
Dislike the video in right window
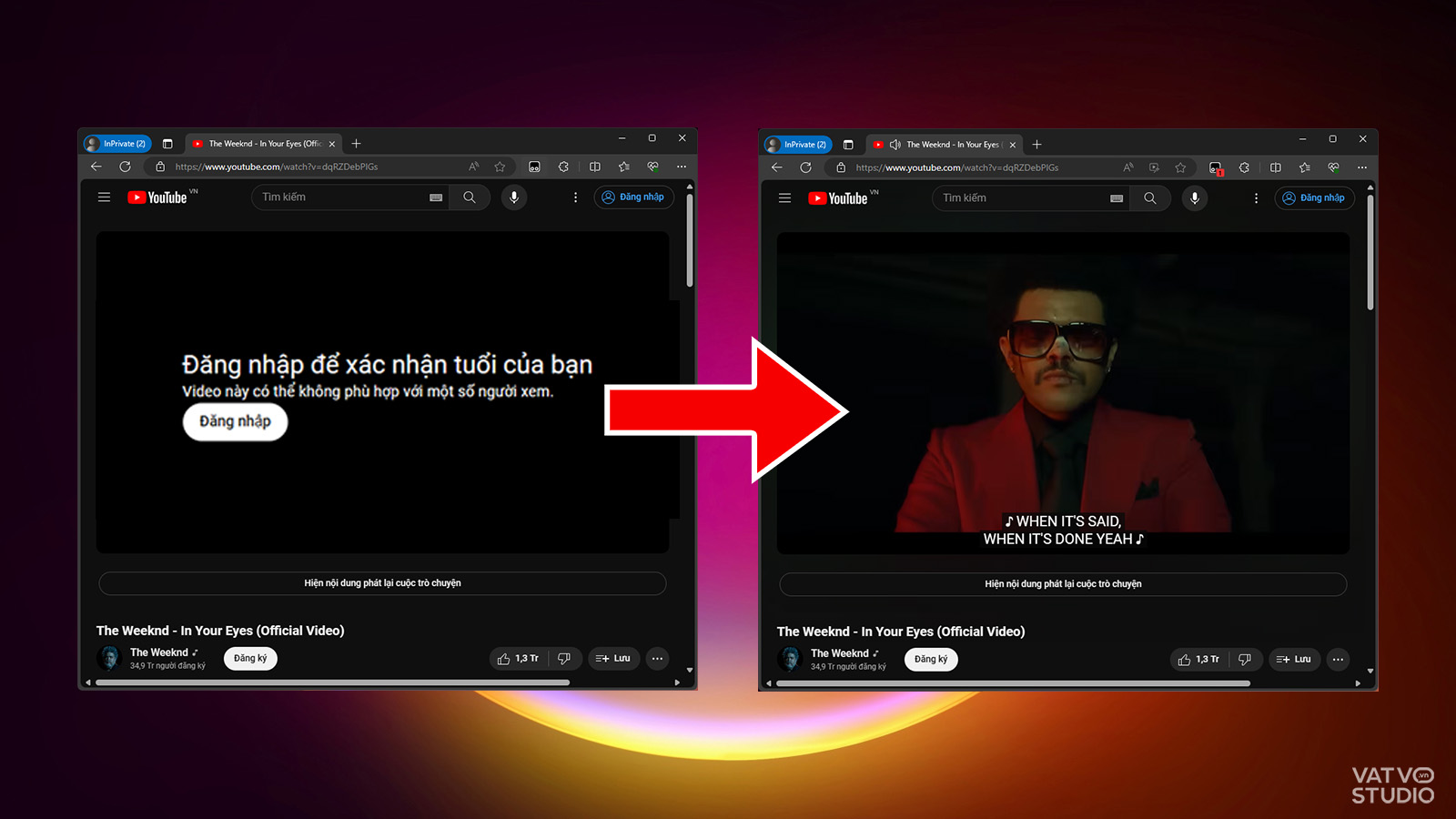(1245, 659)
